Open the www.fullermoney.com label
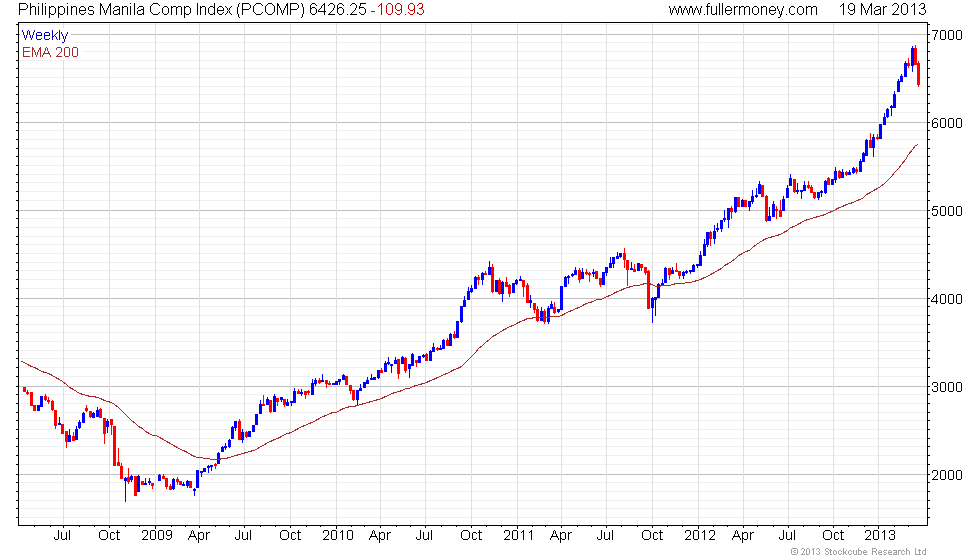Viewport: 980px width, 560px height. (742, 9)
